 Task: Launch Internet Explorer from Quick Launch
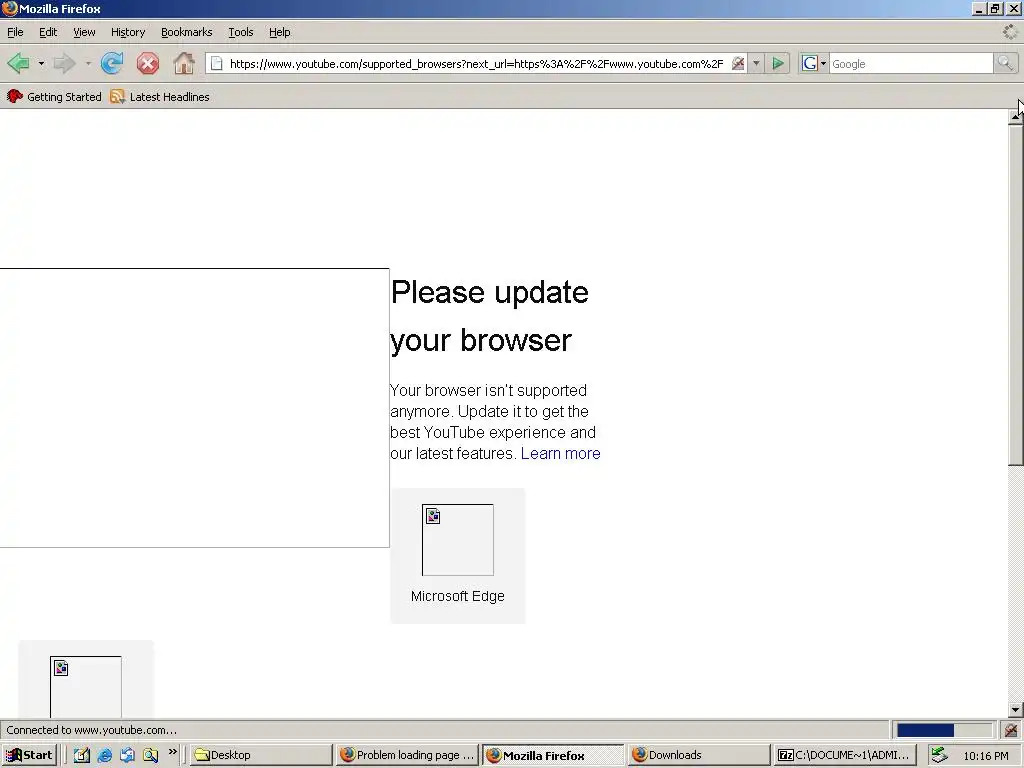pos(104,755)
